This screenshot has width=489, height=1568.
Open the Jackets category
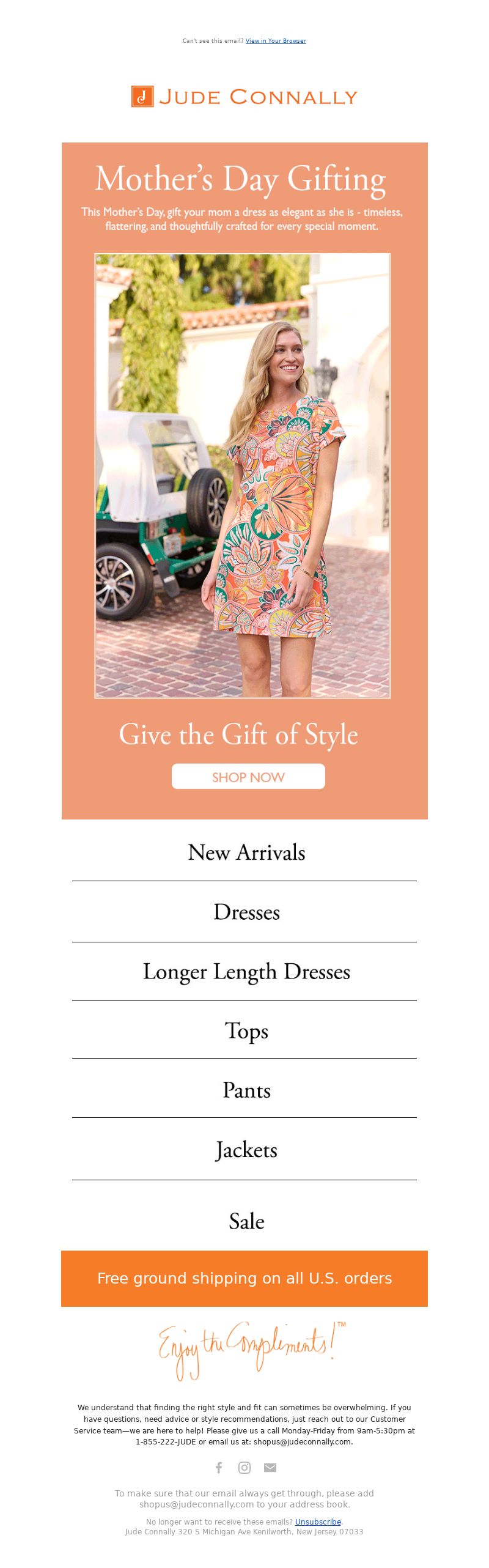tap(246, 1150)
